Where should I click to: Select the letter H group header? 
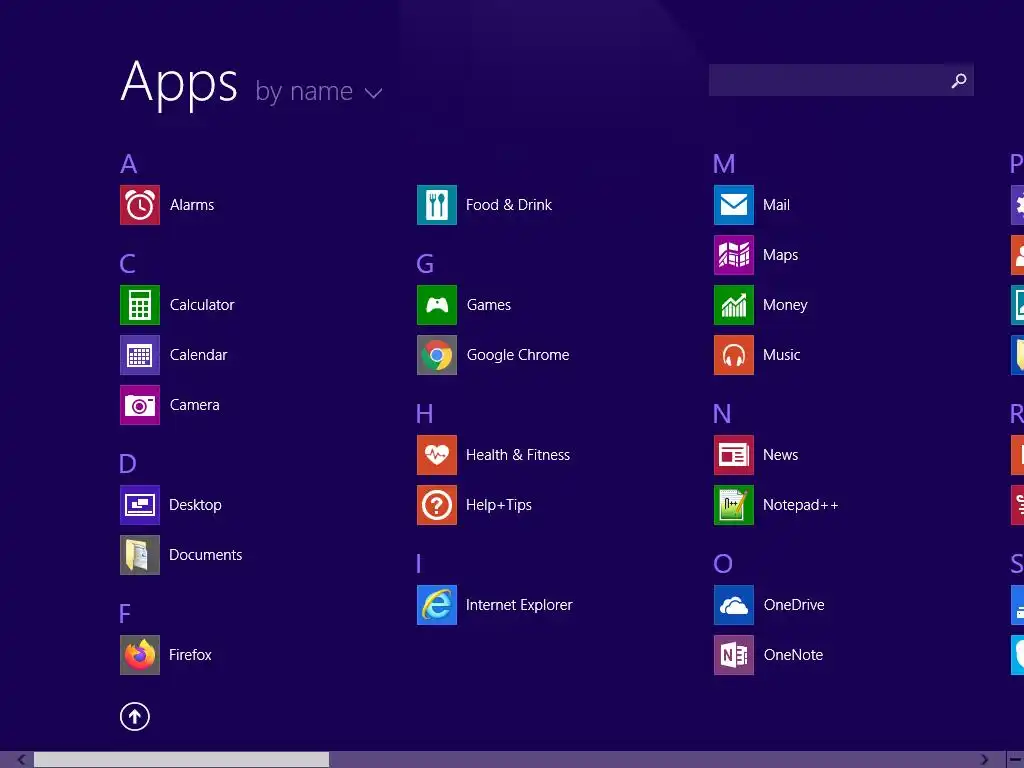(x=424, y=414)
